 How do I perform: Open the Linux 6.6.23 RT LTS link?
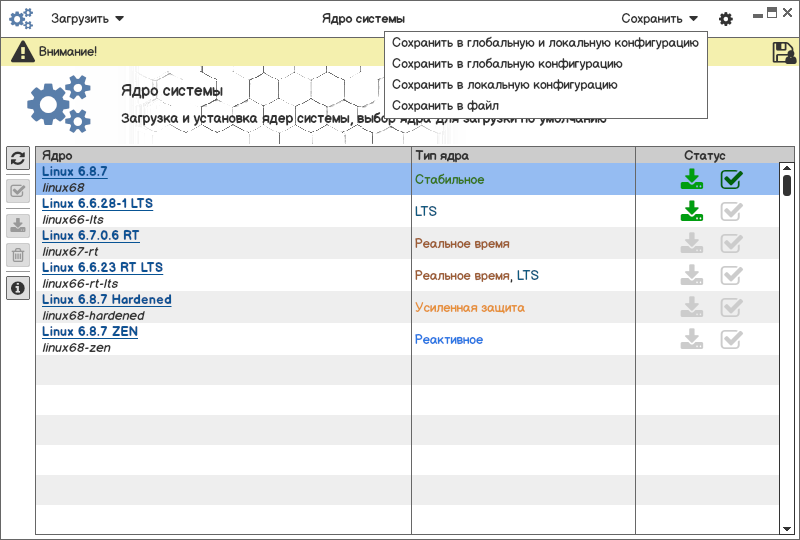[x=102, y=268]
